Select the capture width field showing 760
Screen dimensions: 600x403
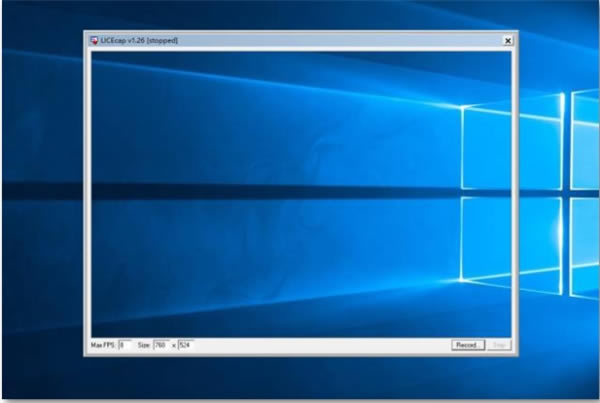pyautogui.click(x=161, y=344)
